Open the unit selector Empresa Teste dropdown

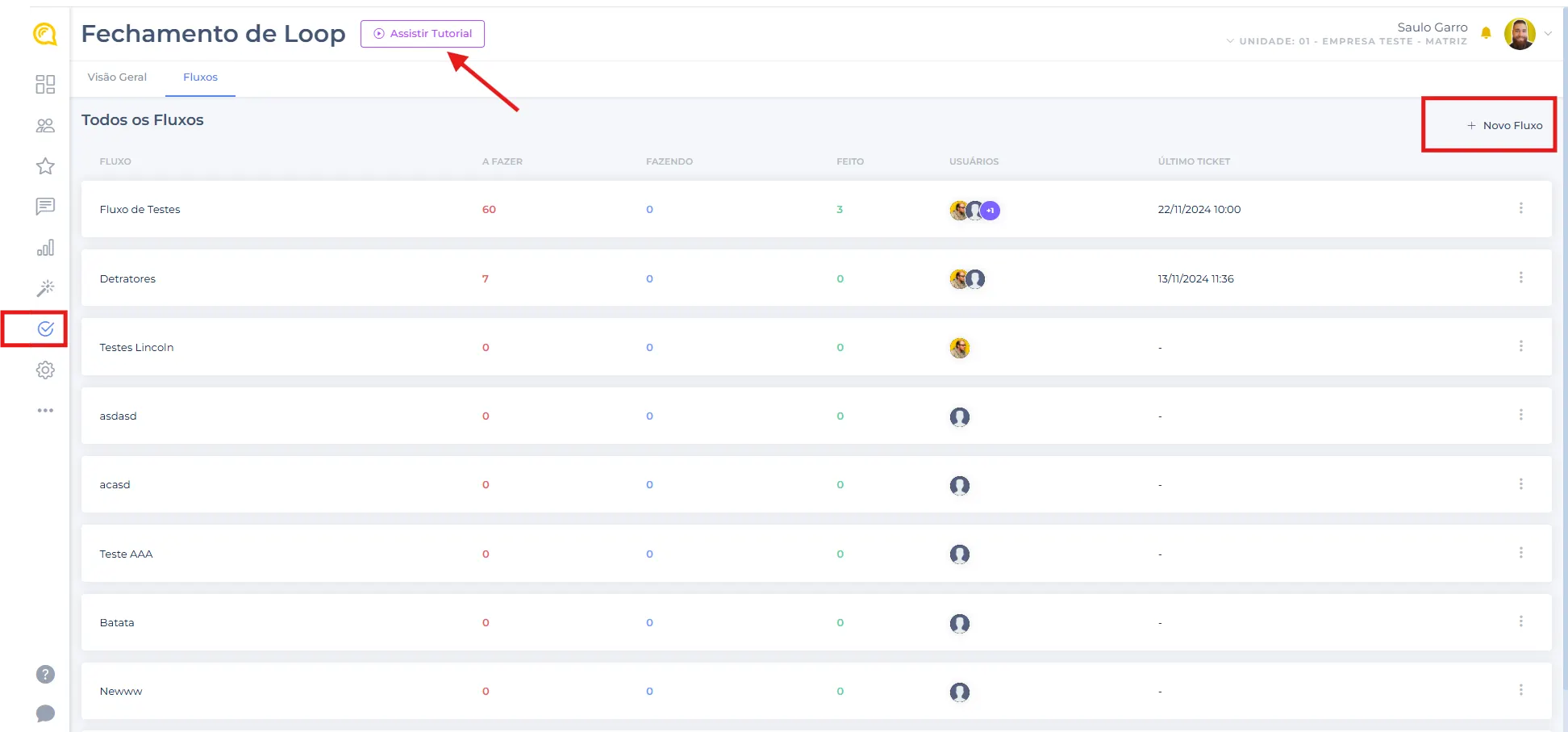pos(1347,41)
